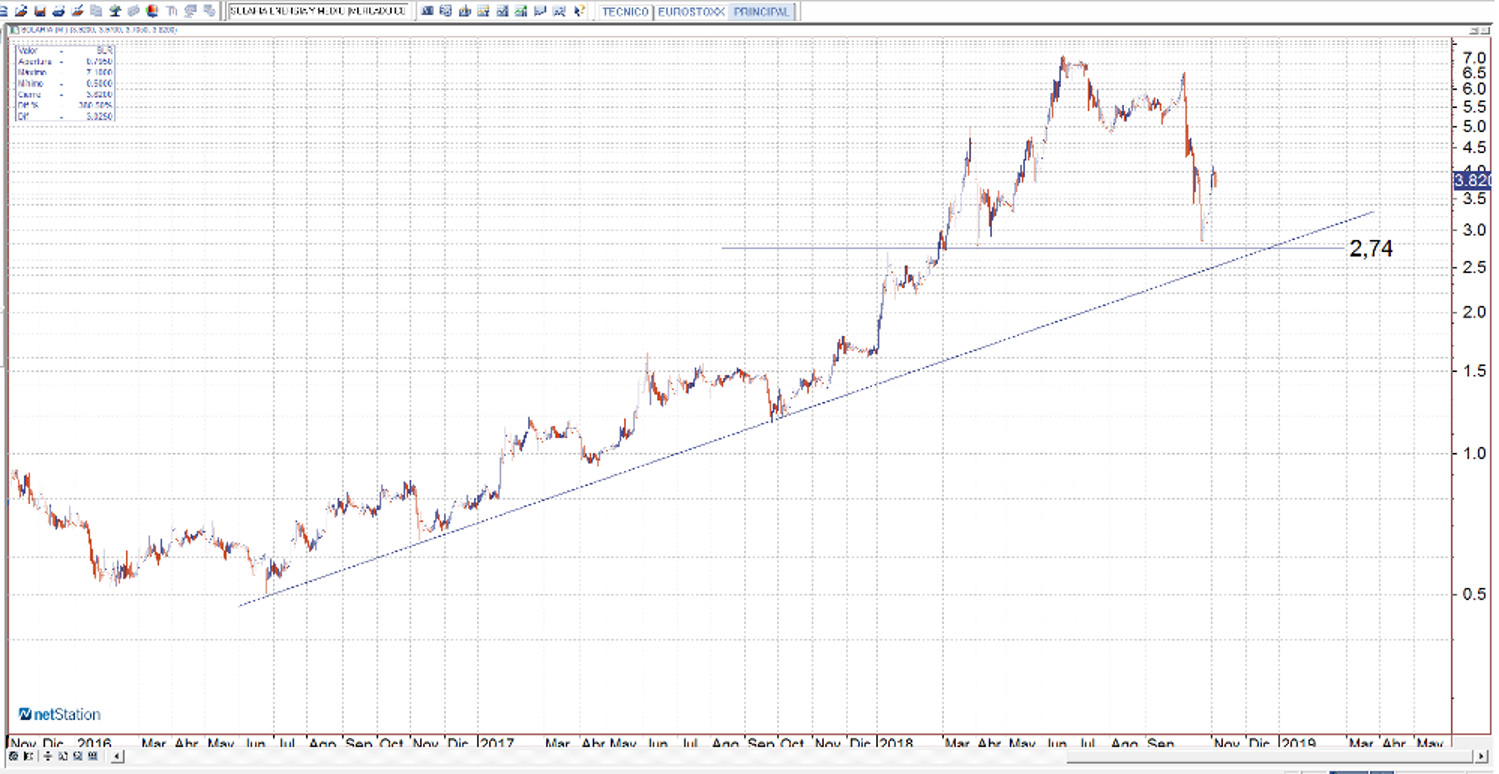The height and width of the screenshot is (774, 1499).
Task: Click the 2017 label on the time axis
Action: click(x=497, y=744)
